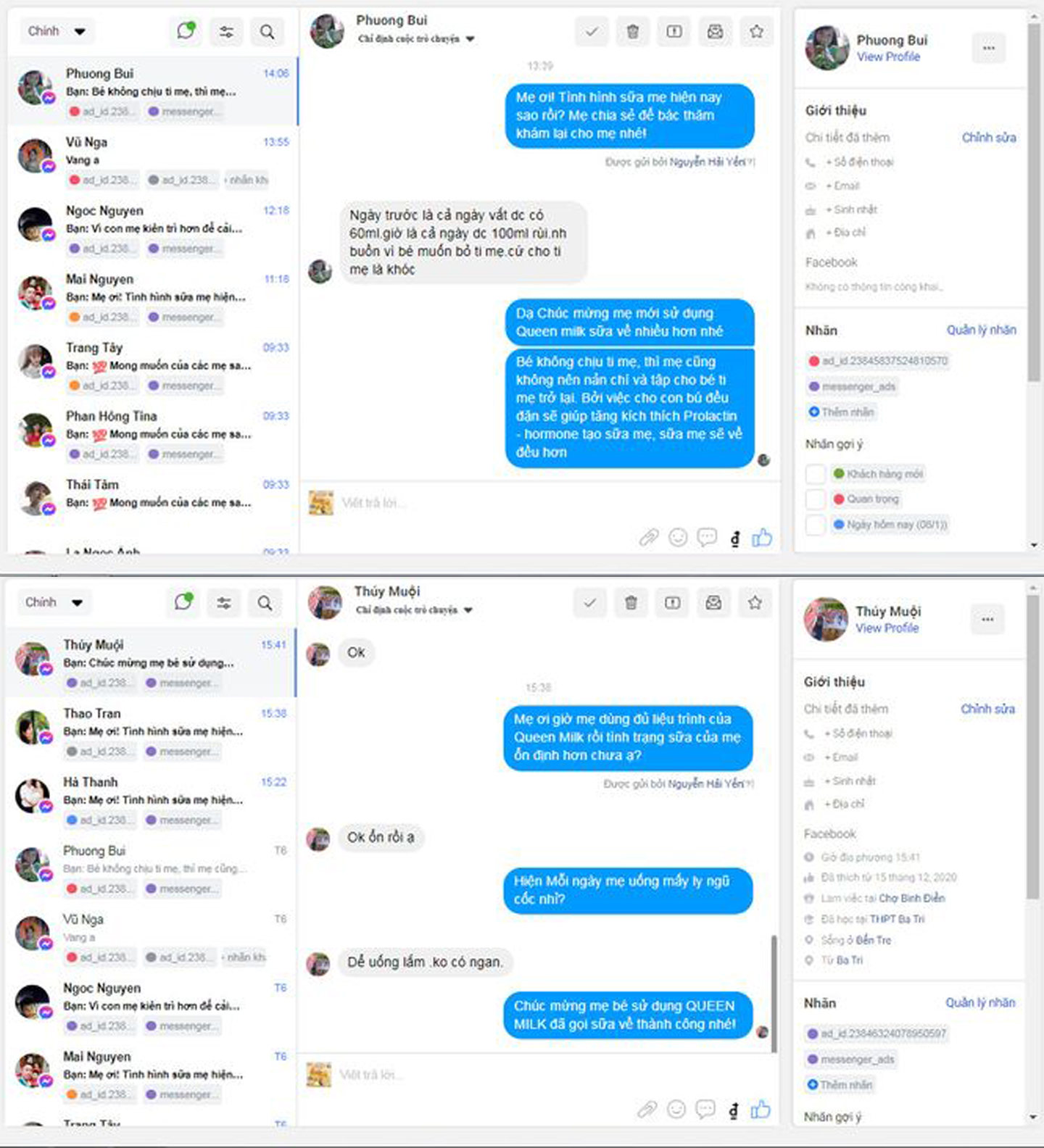Expand the "Chính" inbox dropdown in the top panel

click(57, 31)
